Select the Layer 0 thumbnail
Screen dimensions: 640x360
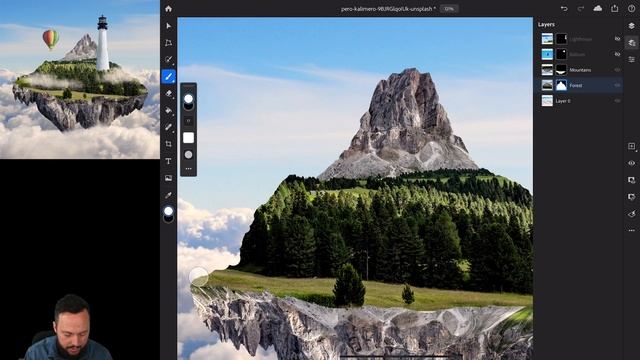547,100
